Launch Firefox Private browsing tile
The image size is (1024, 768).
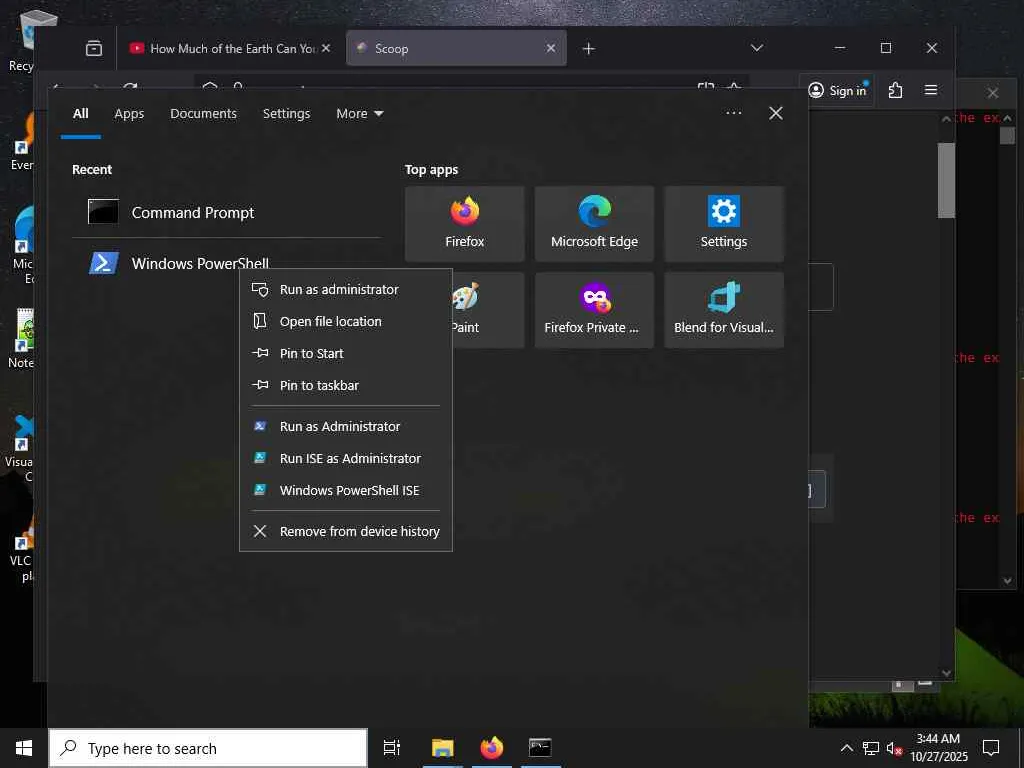point(594,310)
